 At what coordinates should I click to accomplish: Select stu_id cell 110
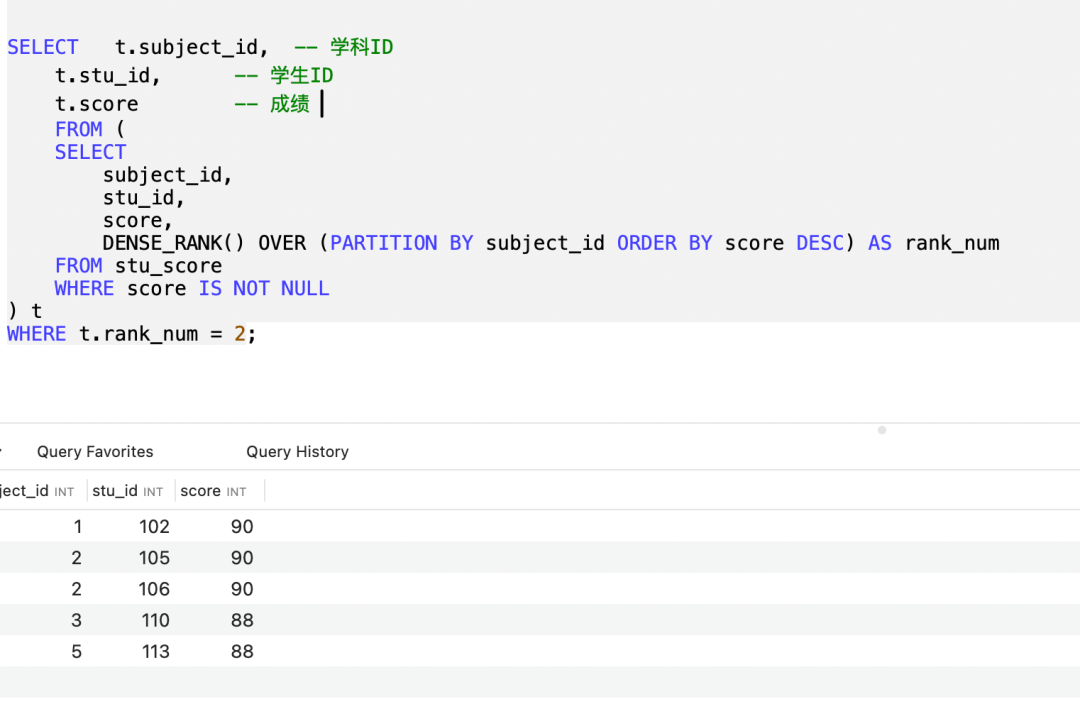(x=156, y=620)
